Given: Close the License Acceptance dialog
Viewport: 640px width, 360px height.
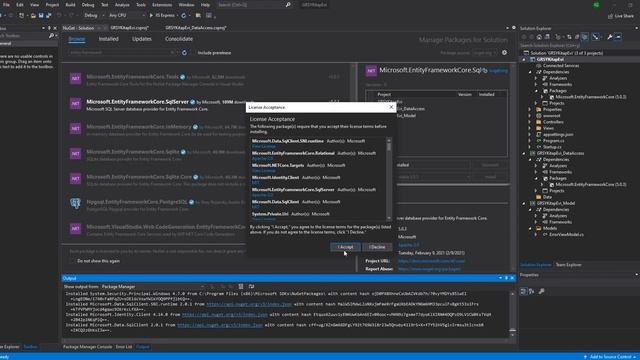Looking at the screenshot, I should point(391,107).
